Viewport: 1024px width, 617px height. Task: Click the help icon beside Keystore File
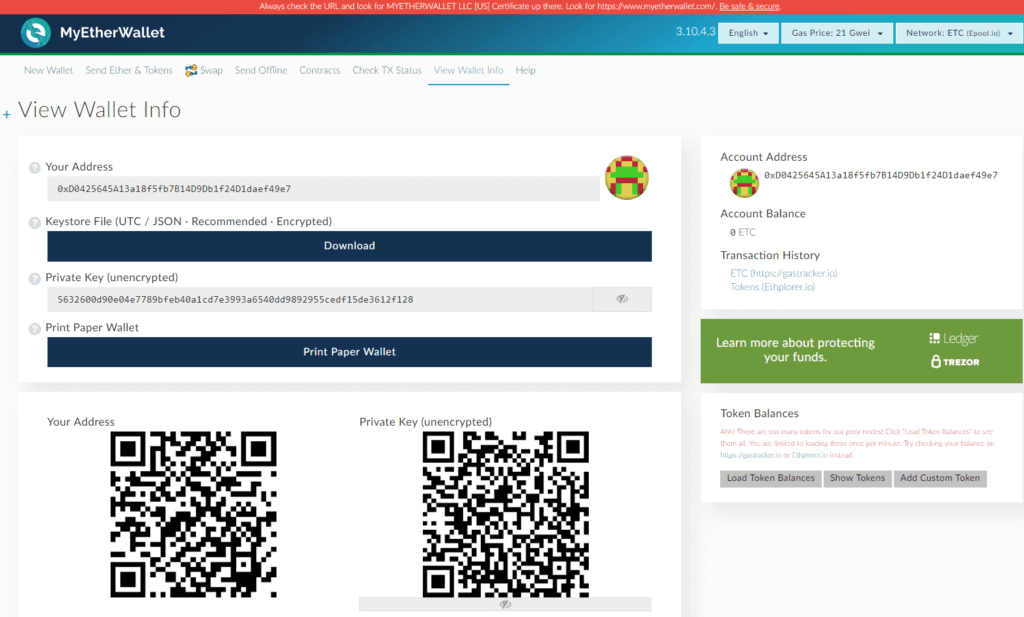click(x=36, y=221)
